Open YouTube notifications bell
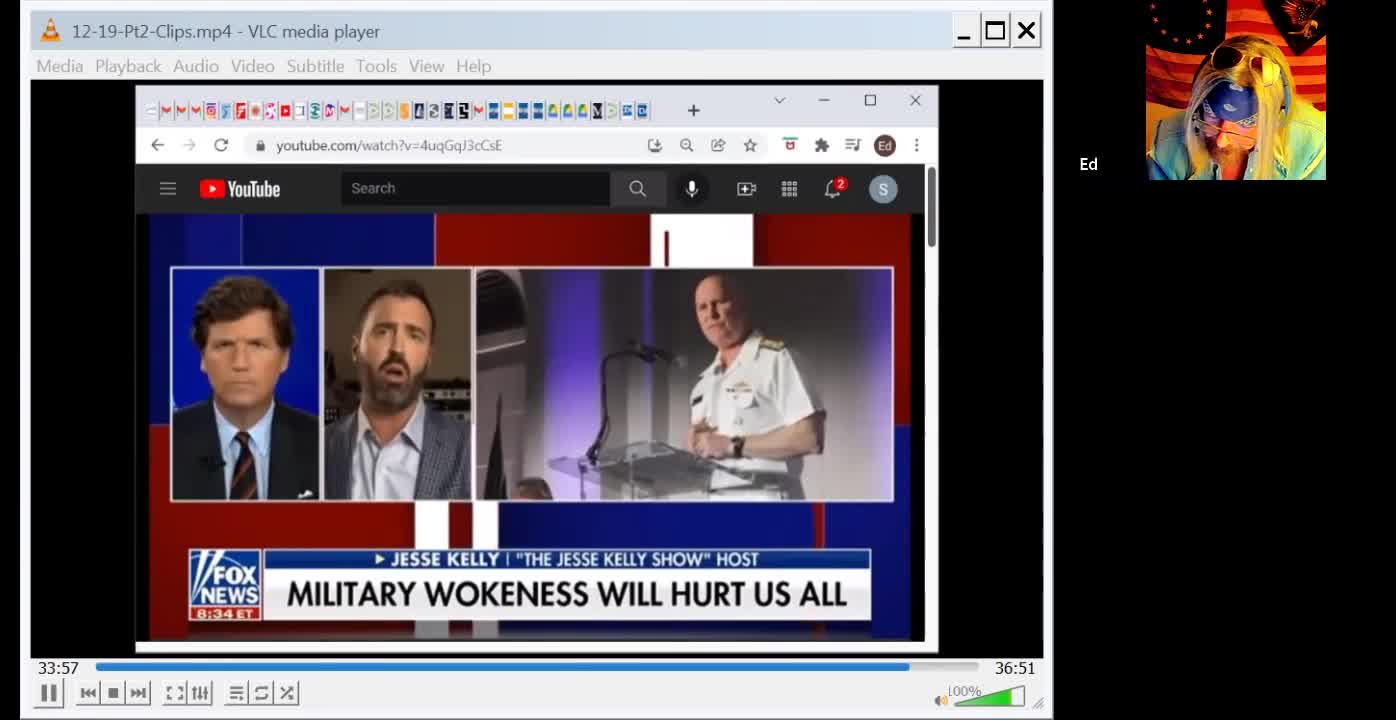1396x720 pixels. pyautogui.click(x=833, y=188)
